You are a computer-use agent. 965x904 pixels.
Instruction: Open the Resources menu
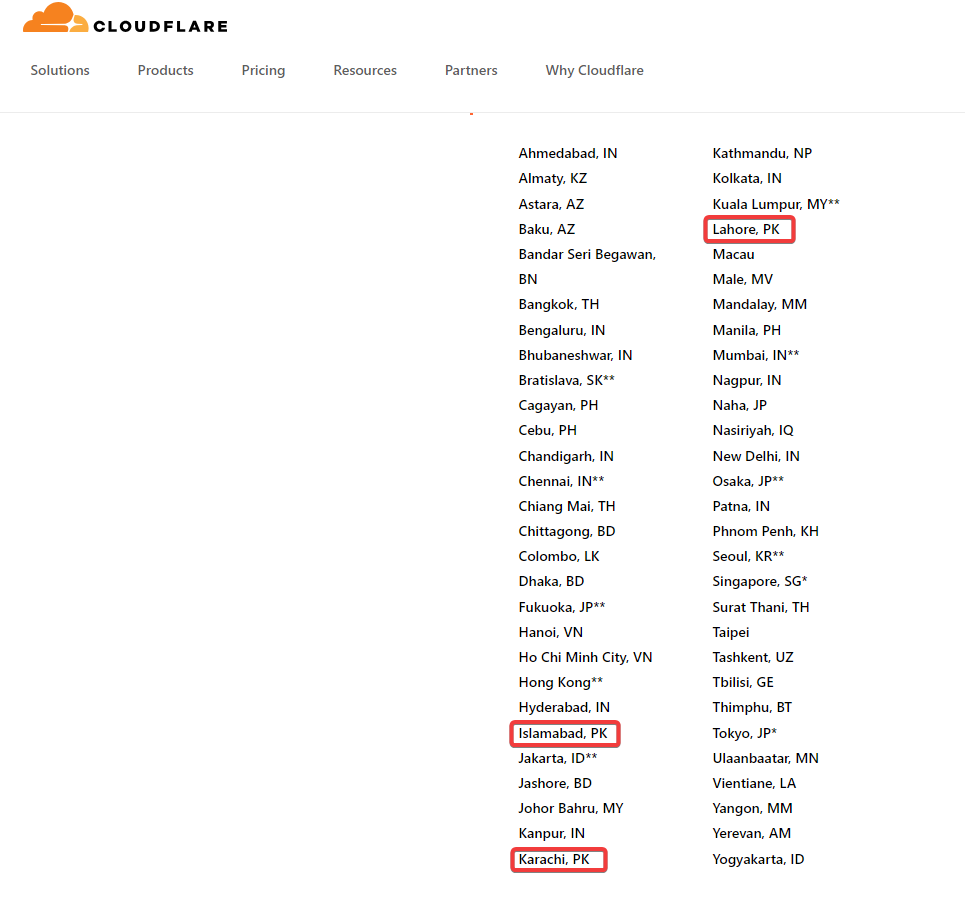(x=365, y=70)
